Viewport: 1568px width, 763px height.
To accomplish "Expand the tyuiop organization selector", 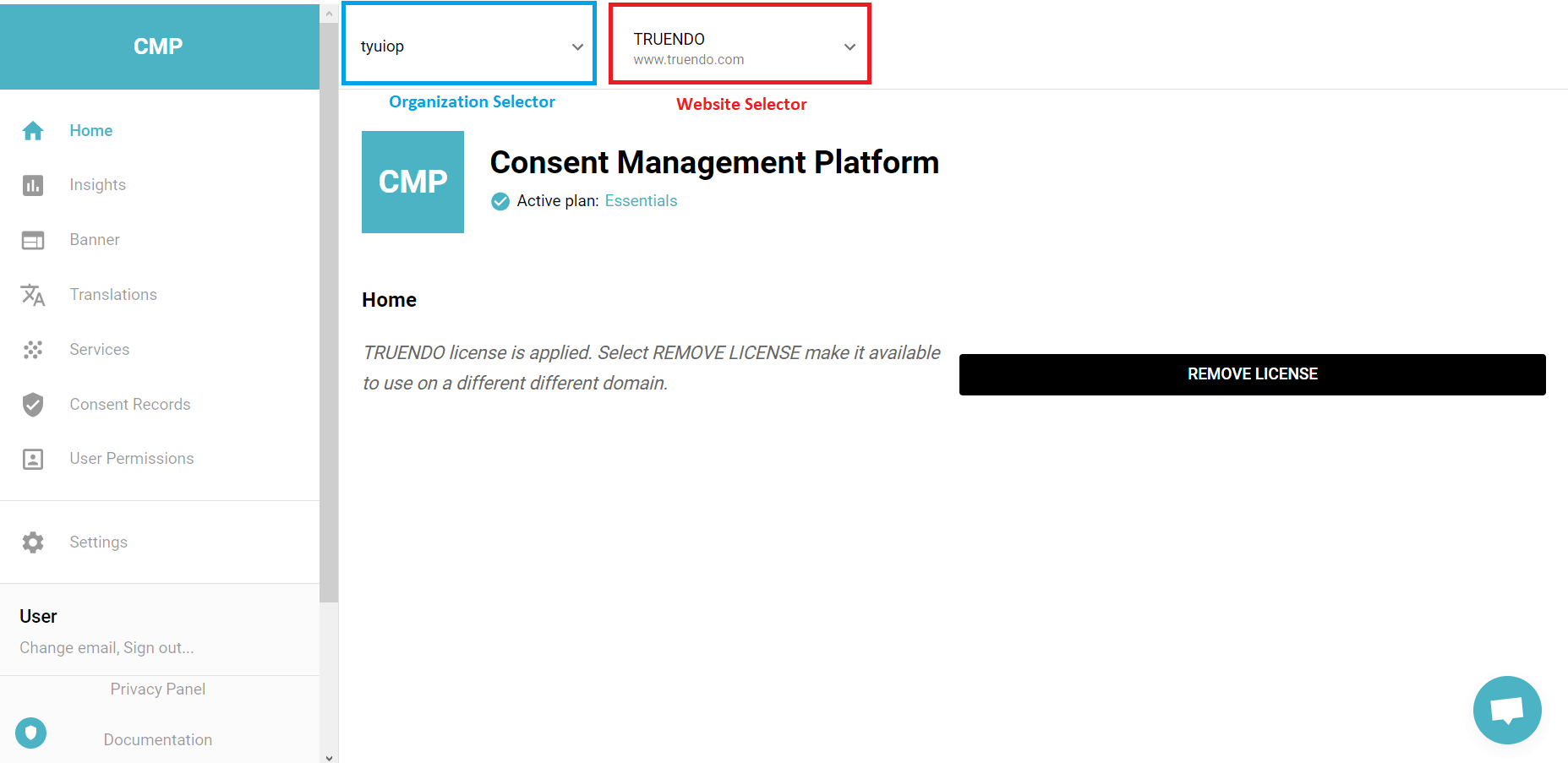I will (469, 44).
